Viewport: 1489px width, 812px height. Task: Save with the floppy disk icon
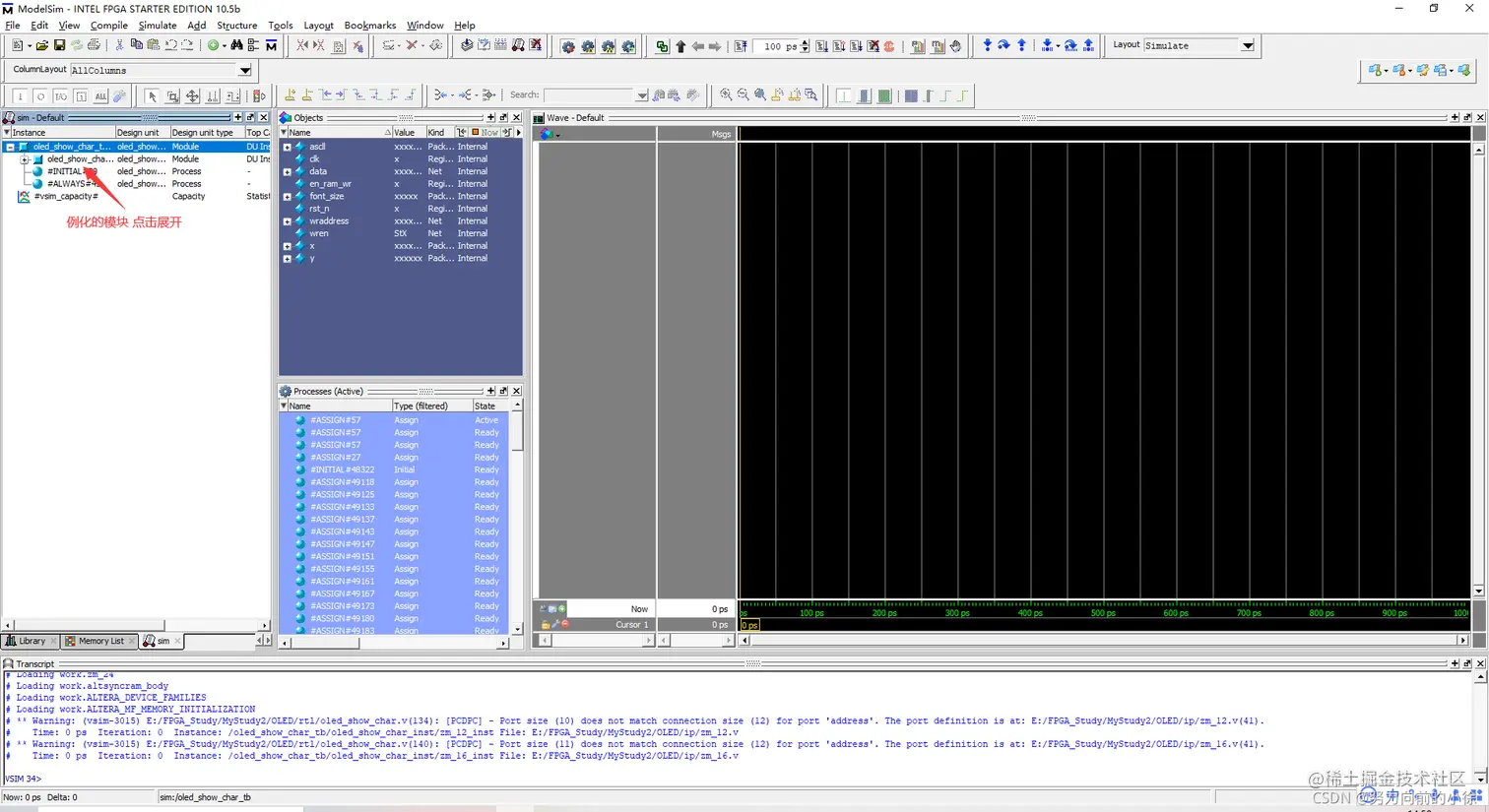(59, 46)
